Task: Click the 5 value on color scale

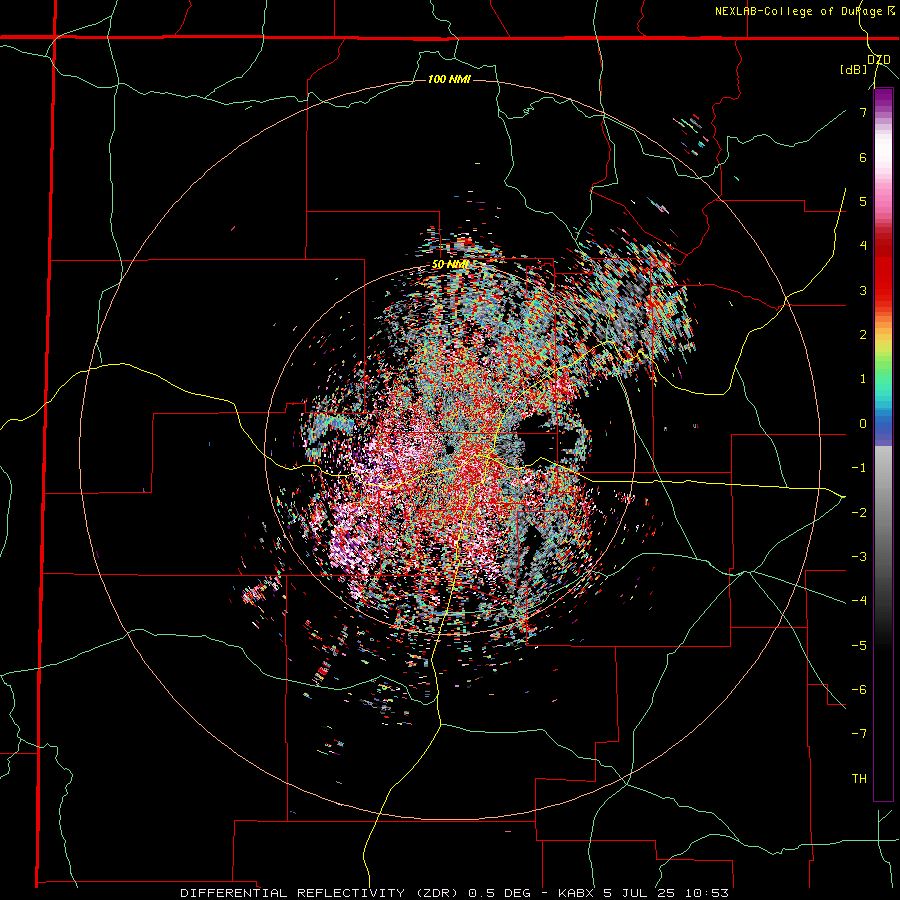Action: point(863,202)
